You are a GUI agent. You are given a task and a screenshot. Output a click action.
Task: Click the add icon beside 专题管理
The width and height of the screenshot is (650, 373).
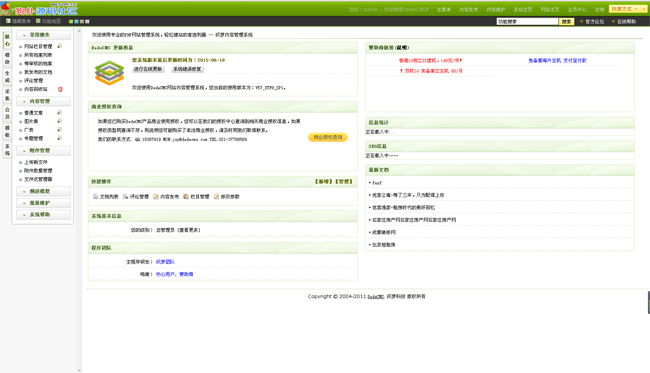[x=59, y=138]
